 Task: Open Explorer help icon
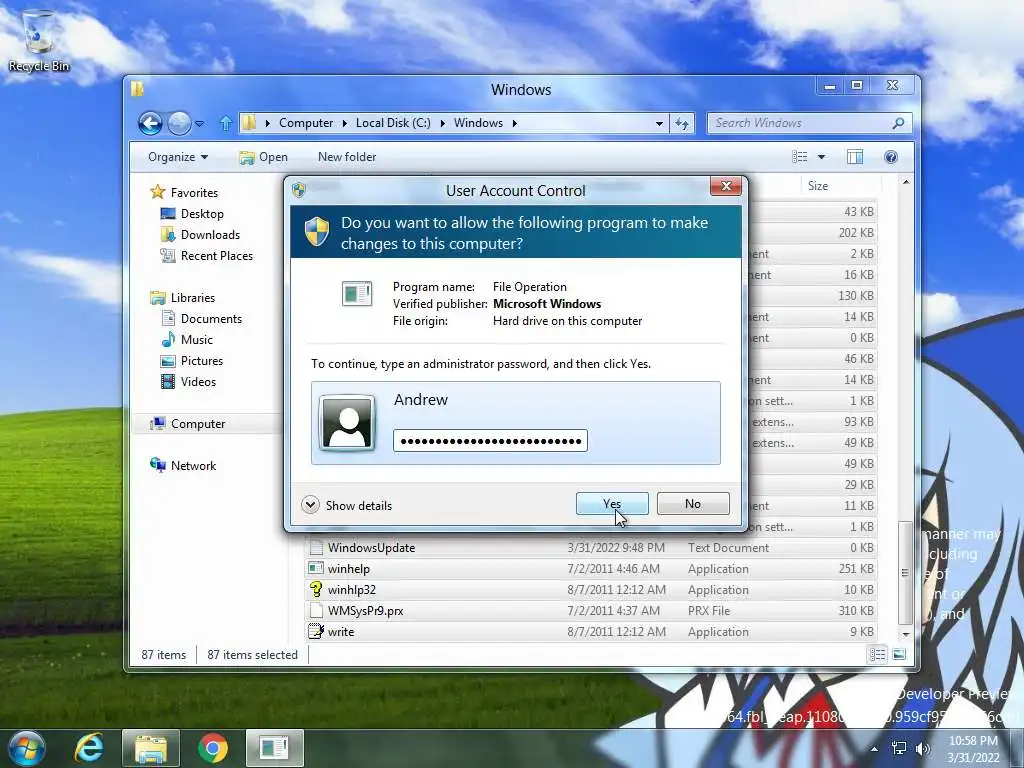[x=891, y=157]
